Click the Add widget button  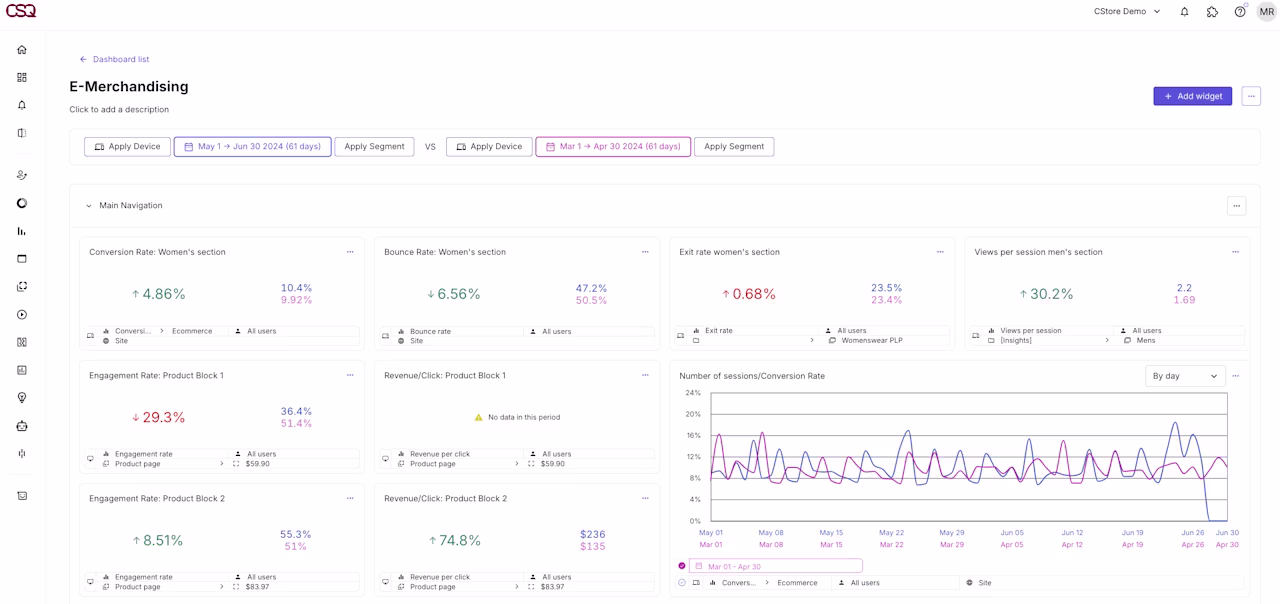[1192, 96]
